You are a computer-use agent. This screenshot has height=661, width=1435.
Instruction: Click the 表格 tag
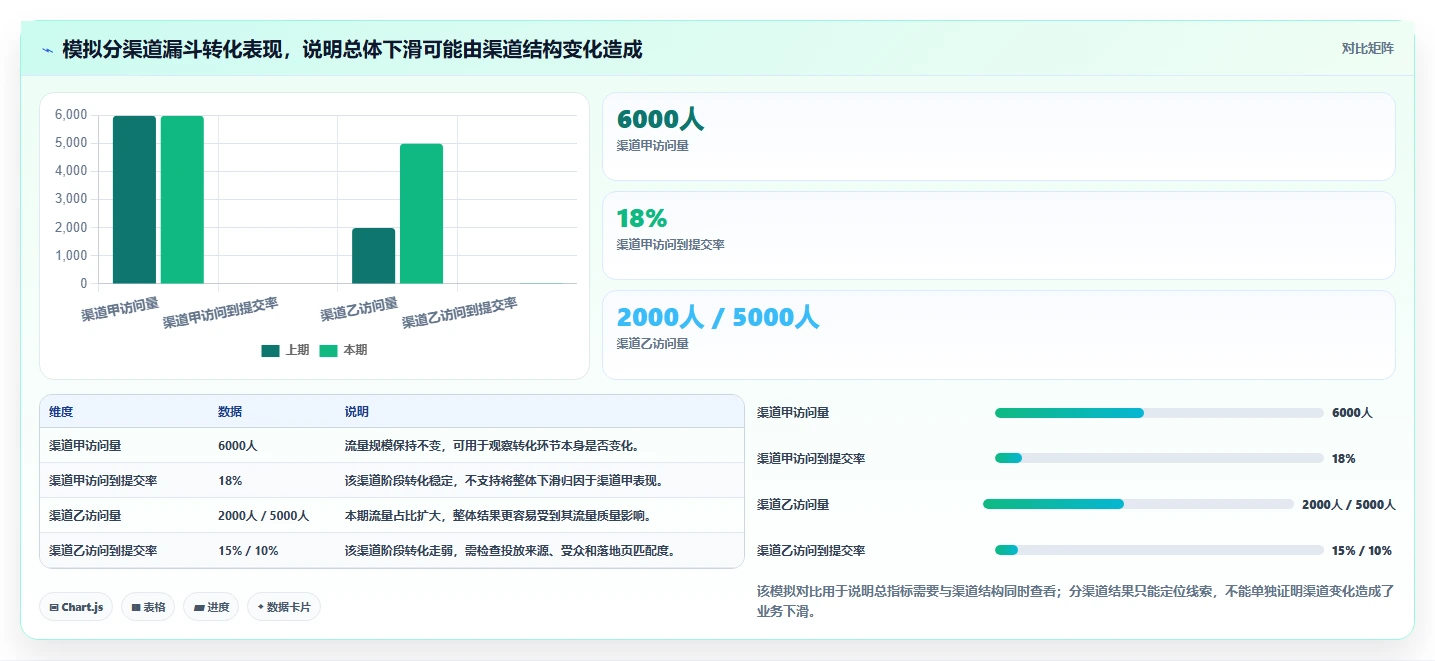pos(148,607)
